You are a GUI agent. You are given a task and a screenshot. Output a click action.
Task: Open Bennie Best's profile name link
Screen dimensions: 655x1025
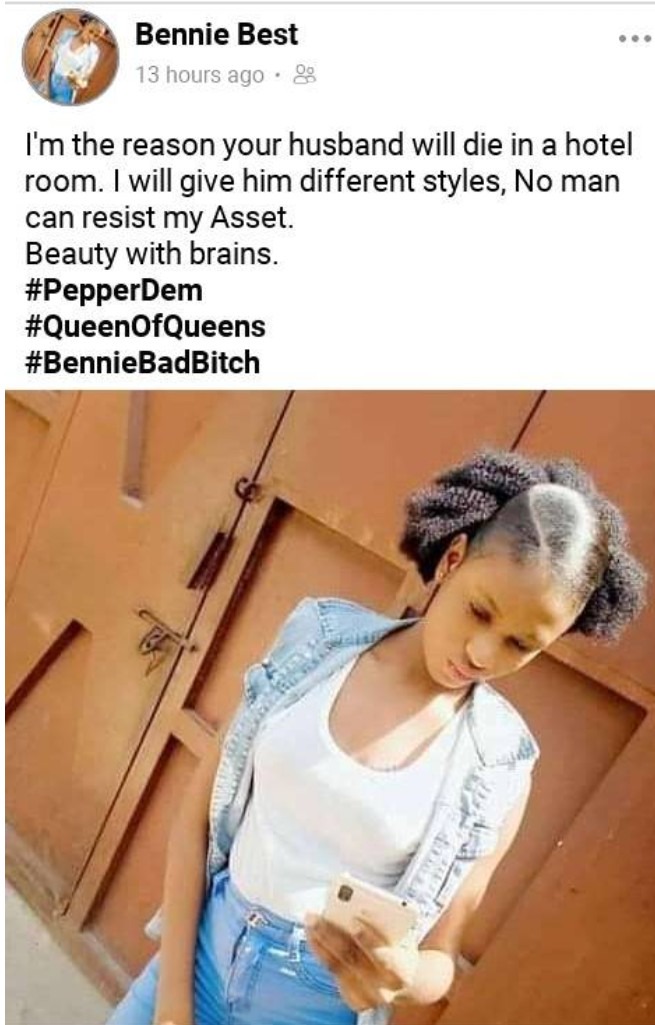[x=216, y=35]
